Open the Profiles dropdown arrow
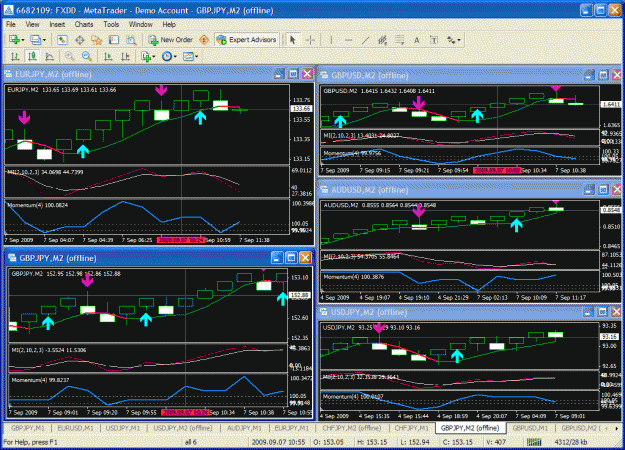 [44, 40]
